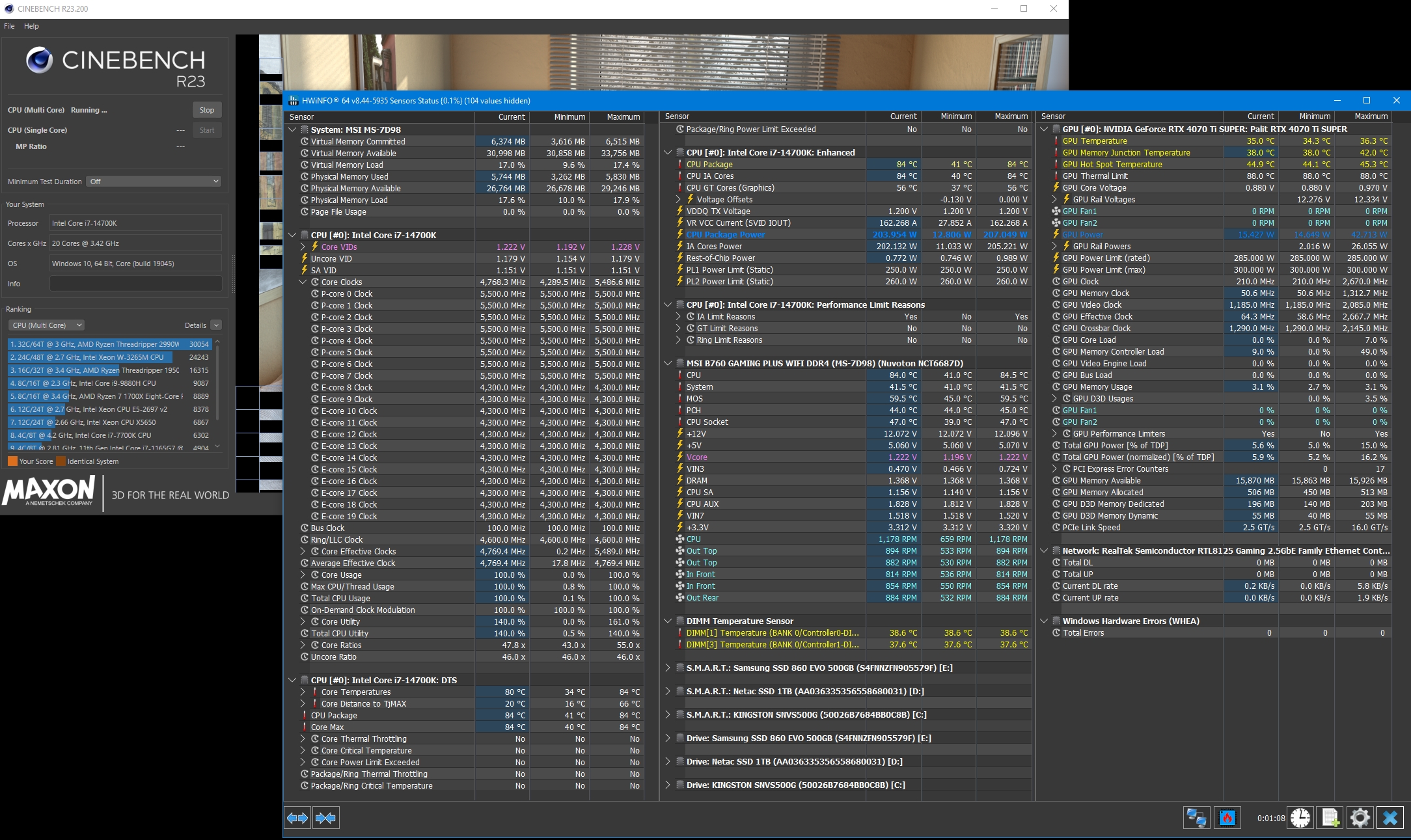
Task: Open the File menu in Cinebench
Action: pyautogui.click(x=9, y=26)
